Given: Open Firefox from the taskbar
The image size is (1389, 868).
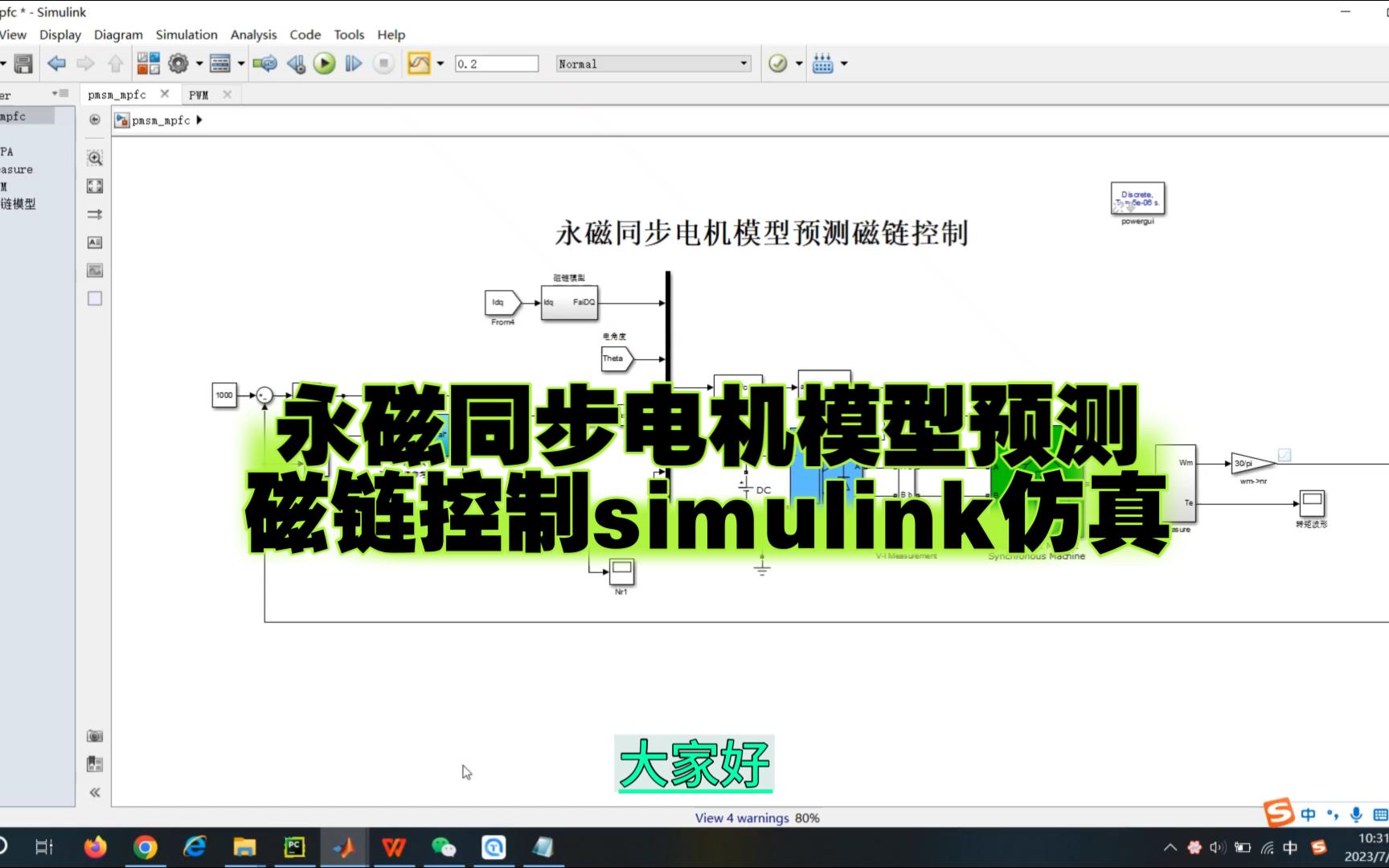Looking at the screenshot, I should (x=95, y=847).
